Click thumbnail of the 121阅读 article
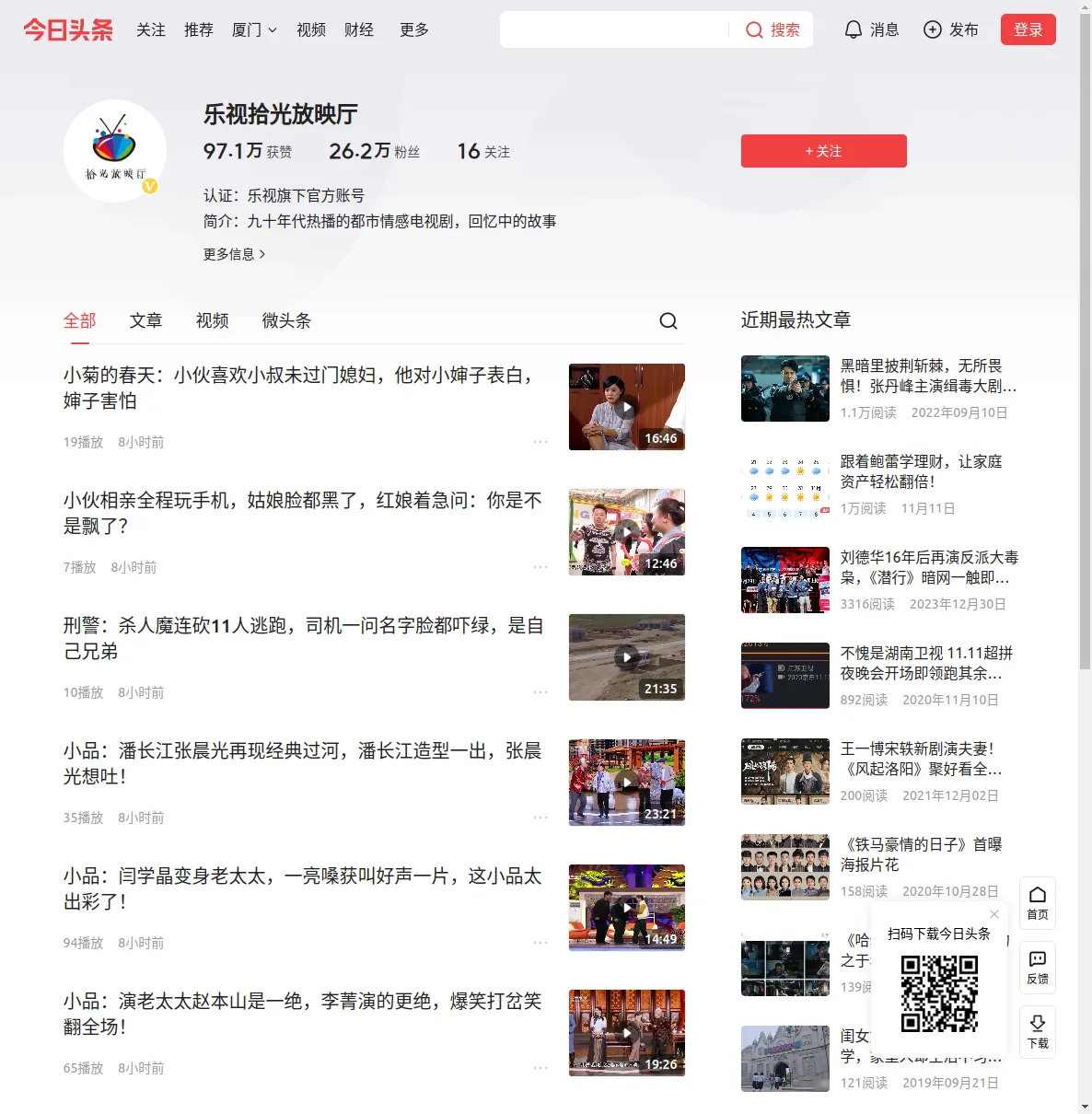This screenshot has width=1092, height=1114. (785, 1059)
